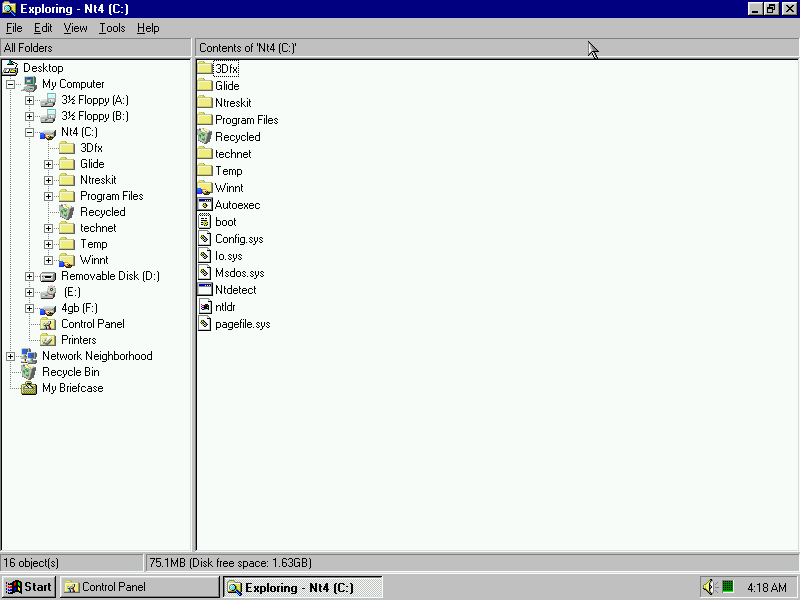Switch to Control Panel taskbar button

139,587
